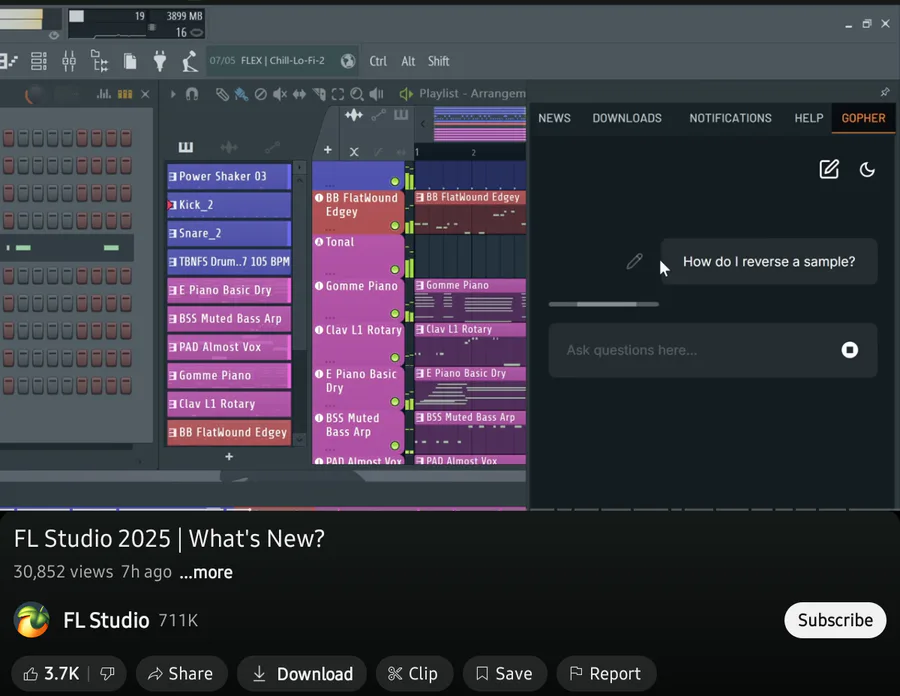
Task: Click waveform icon above the playlist tracks
Action: (x=354, y=115)
